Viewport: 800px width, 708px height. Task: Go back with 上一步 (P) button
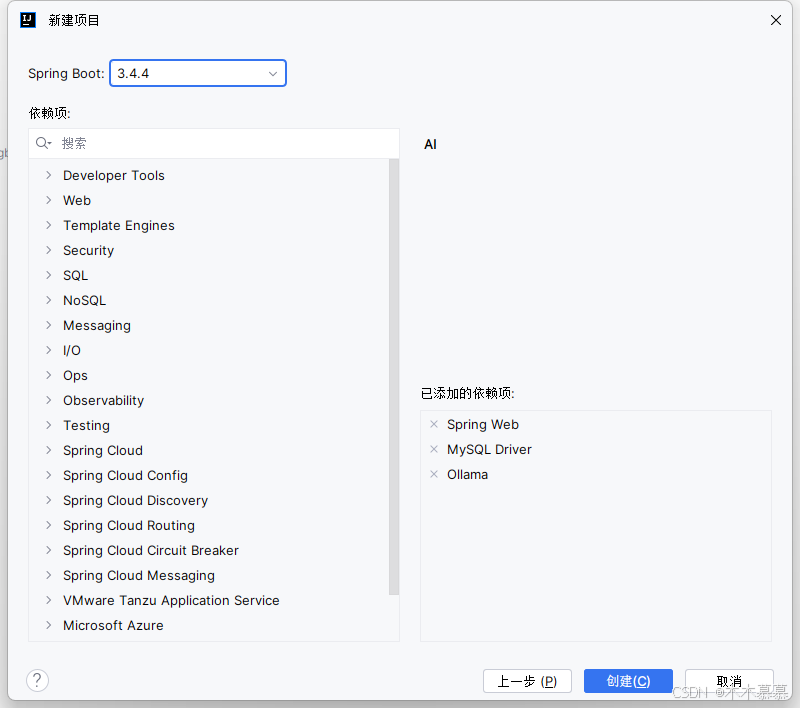[527, 681]
